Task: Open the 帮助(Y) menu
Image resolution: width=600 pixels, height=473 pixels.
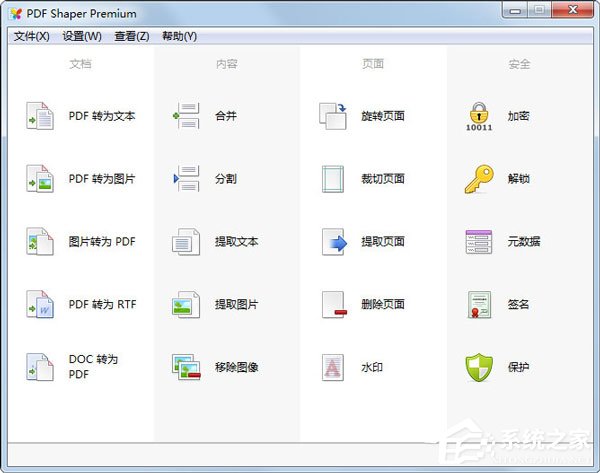Action: (x=179, y=36)
